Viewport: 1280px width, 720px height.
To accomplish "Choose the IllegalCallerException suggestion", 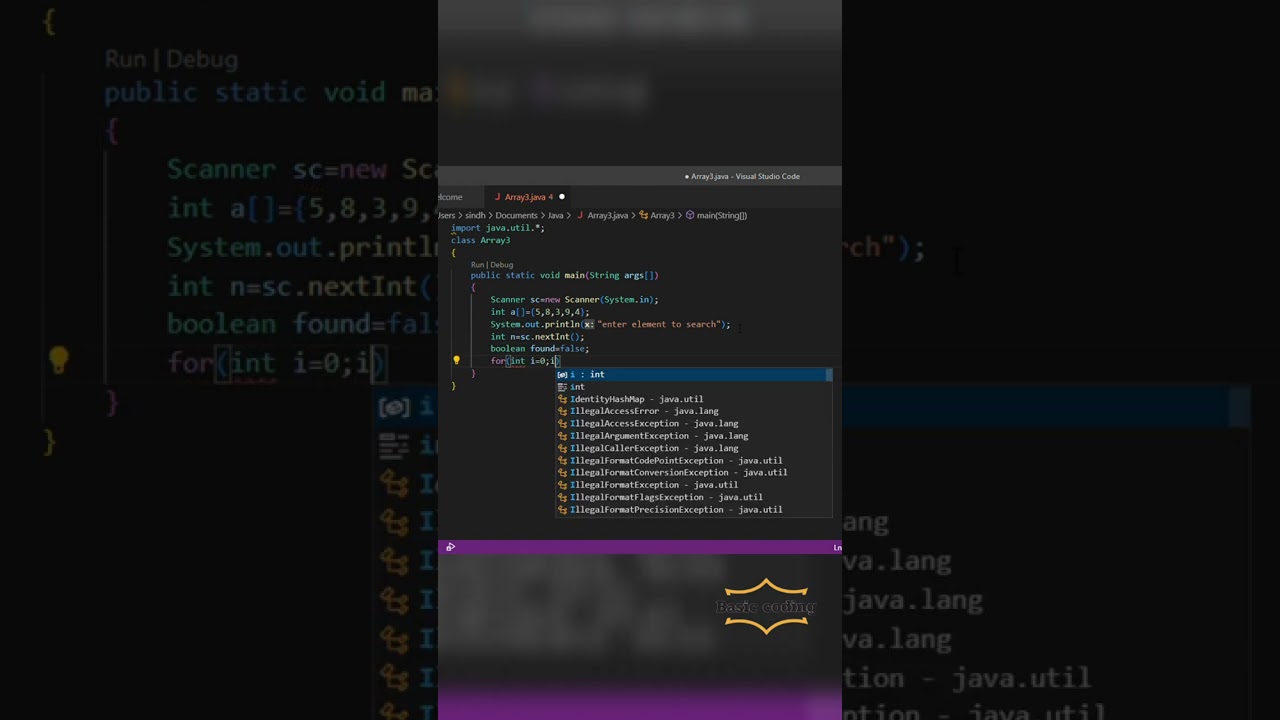I will point(693,448).
